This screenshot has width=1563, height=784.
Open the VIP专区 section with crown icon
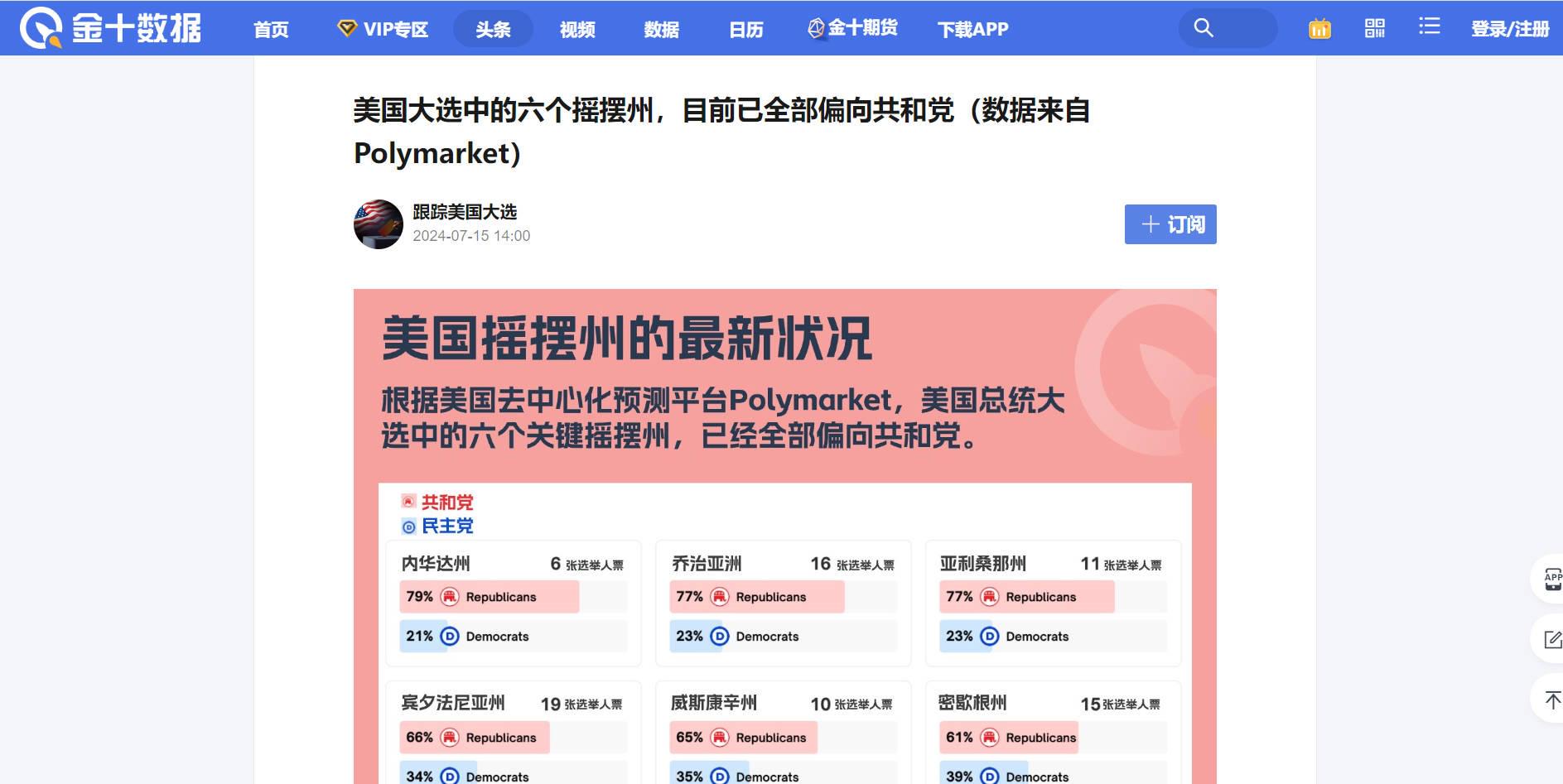pos(382,29)
